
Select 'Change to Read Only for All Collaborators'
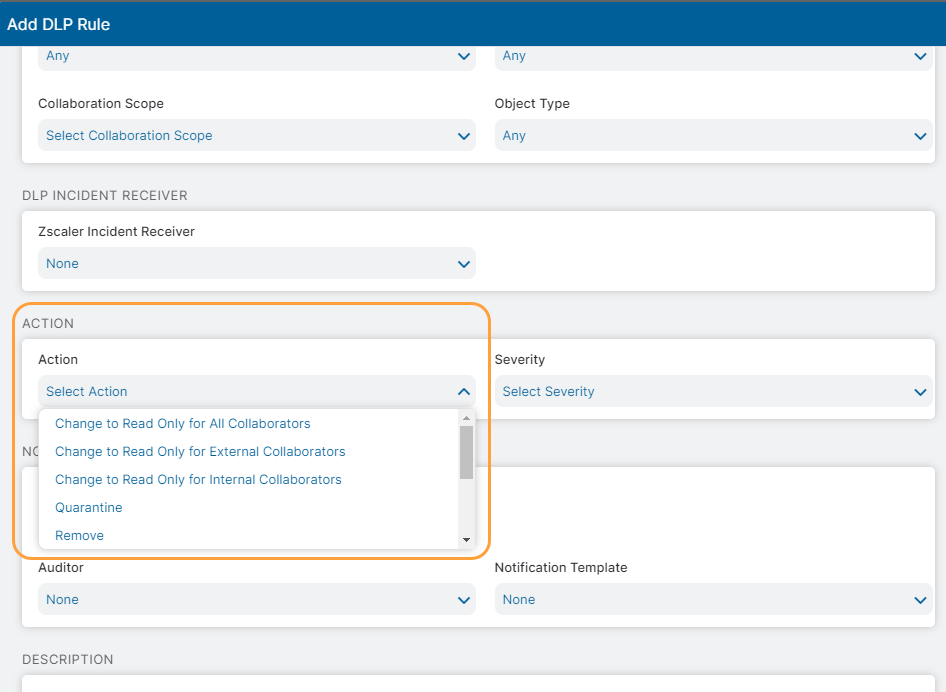pyautogui.click(x=183, y=424)
